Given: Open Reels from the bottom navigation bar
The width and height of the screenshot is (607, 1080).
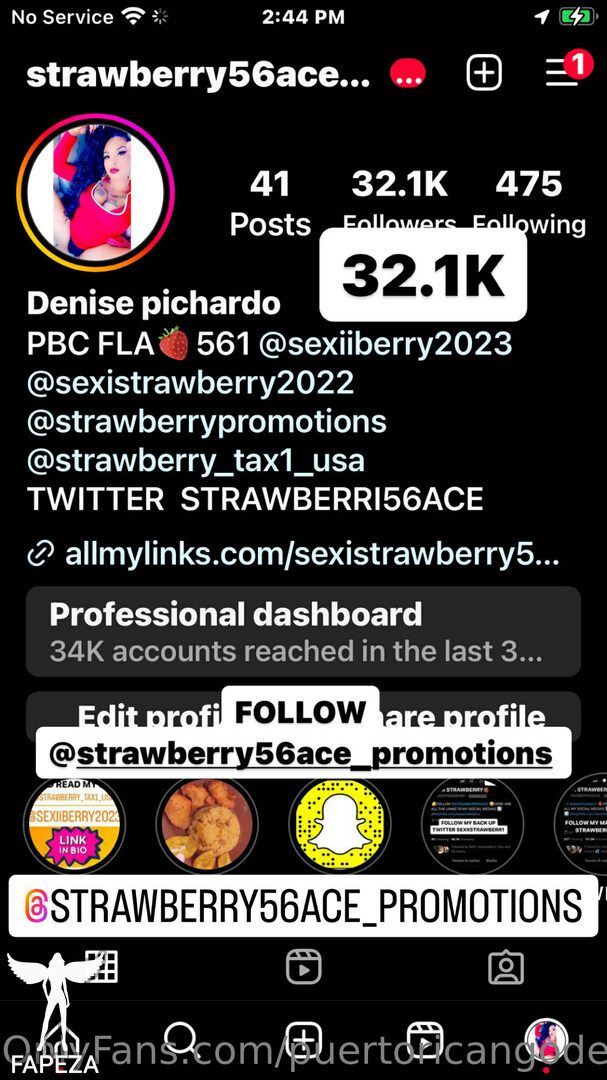Looking at the screenshot, I should (424, 1040).
